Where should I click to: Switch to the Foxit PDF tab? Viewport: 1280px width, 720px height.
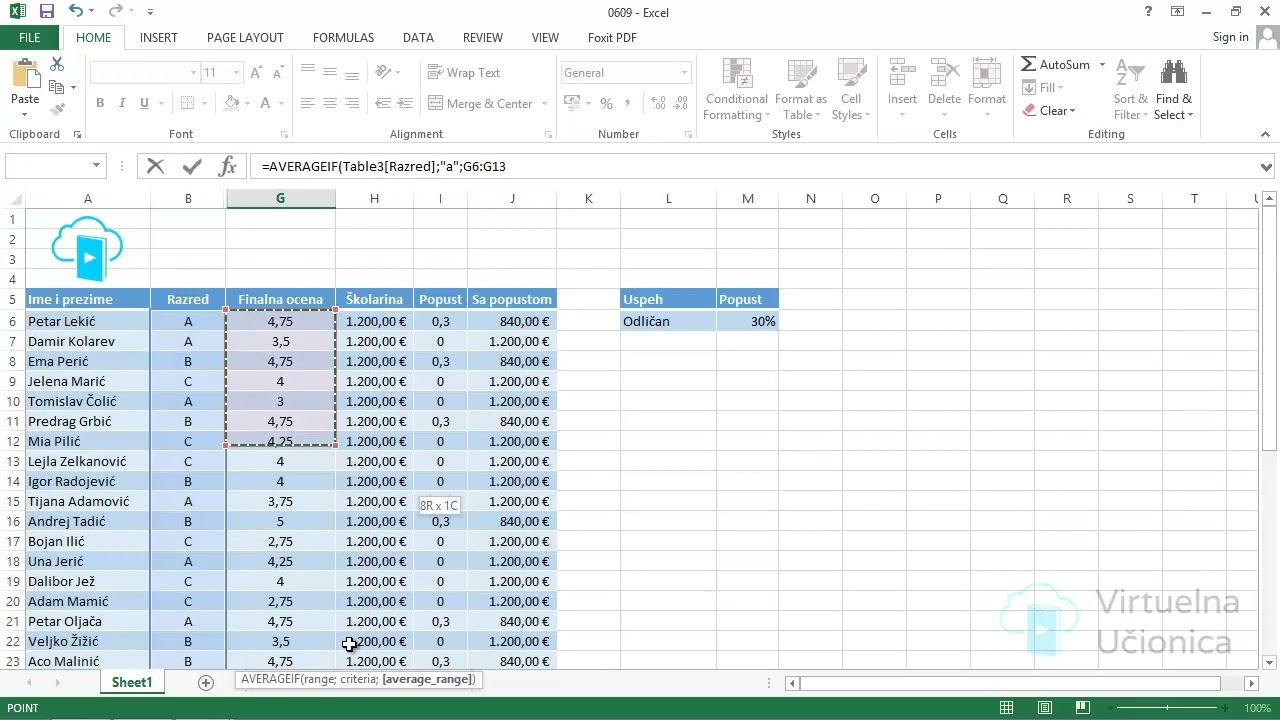tap(612, 37)
